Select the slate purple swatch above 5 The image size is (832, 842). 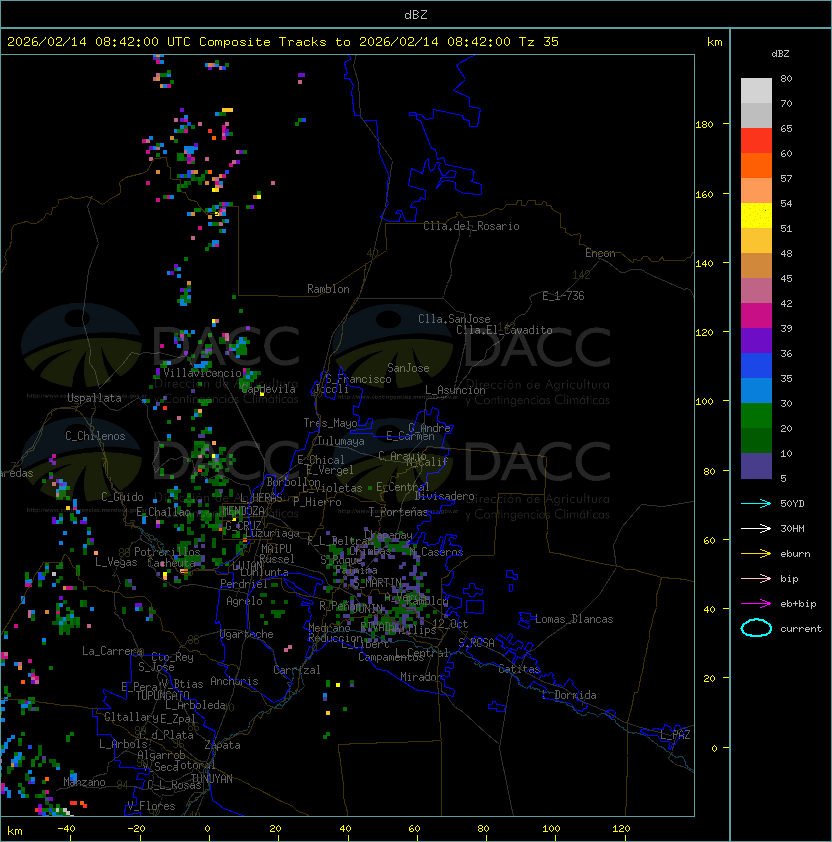coord(756,466)
